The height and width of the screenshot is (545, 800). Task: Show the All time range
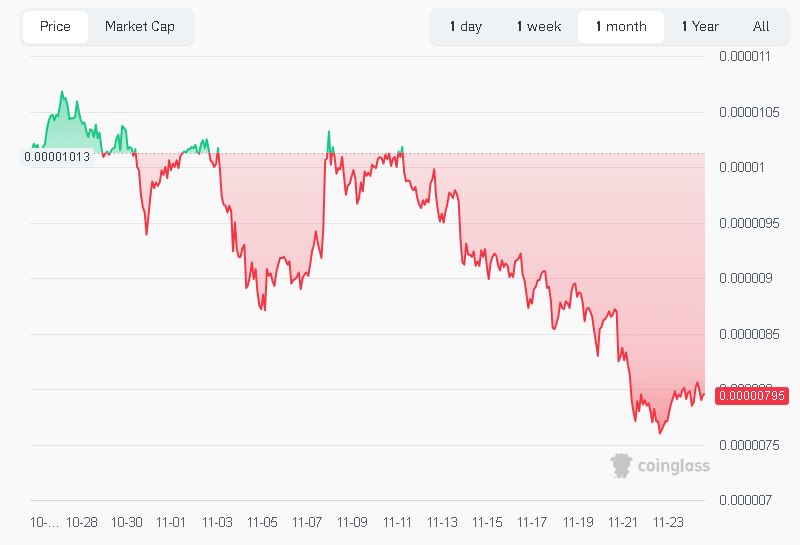[761, 27]
